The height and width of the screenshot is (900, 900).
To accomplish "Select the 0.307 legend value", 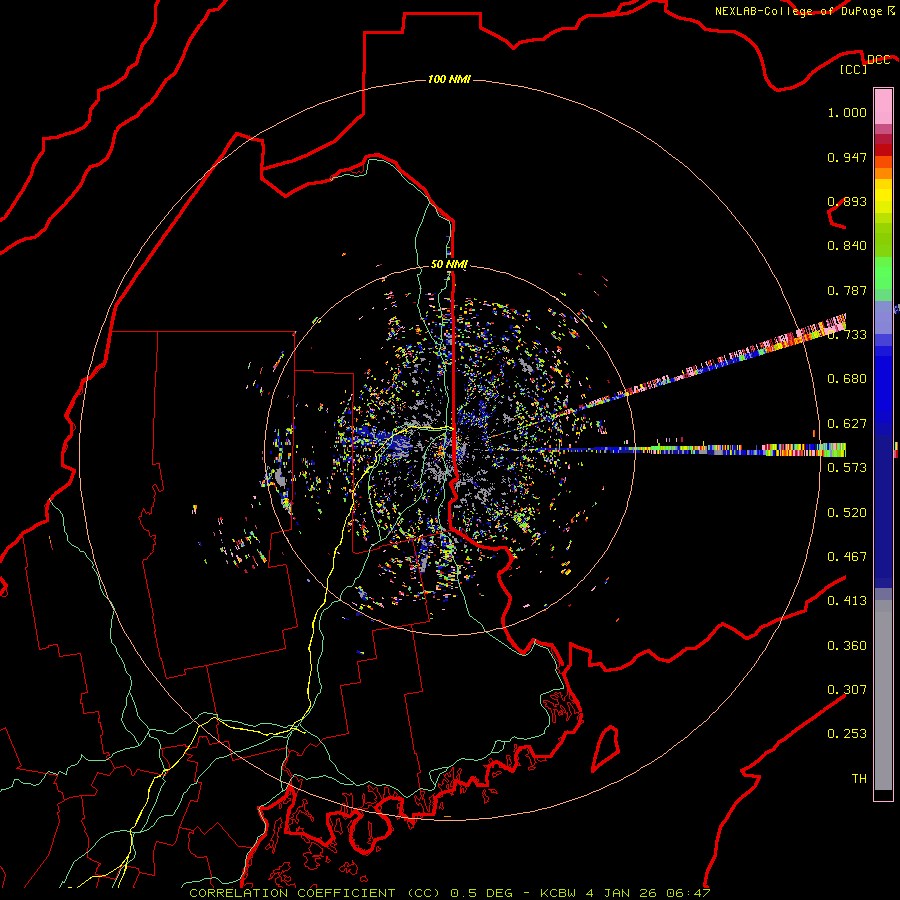I will click(847, 690).
